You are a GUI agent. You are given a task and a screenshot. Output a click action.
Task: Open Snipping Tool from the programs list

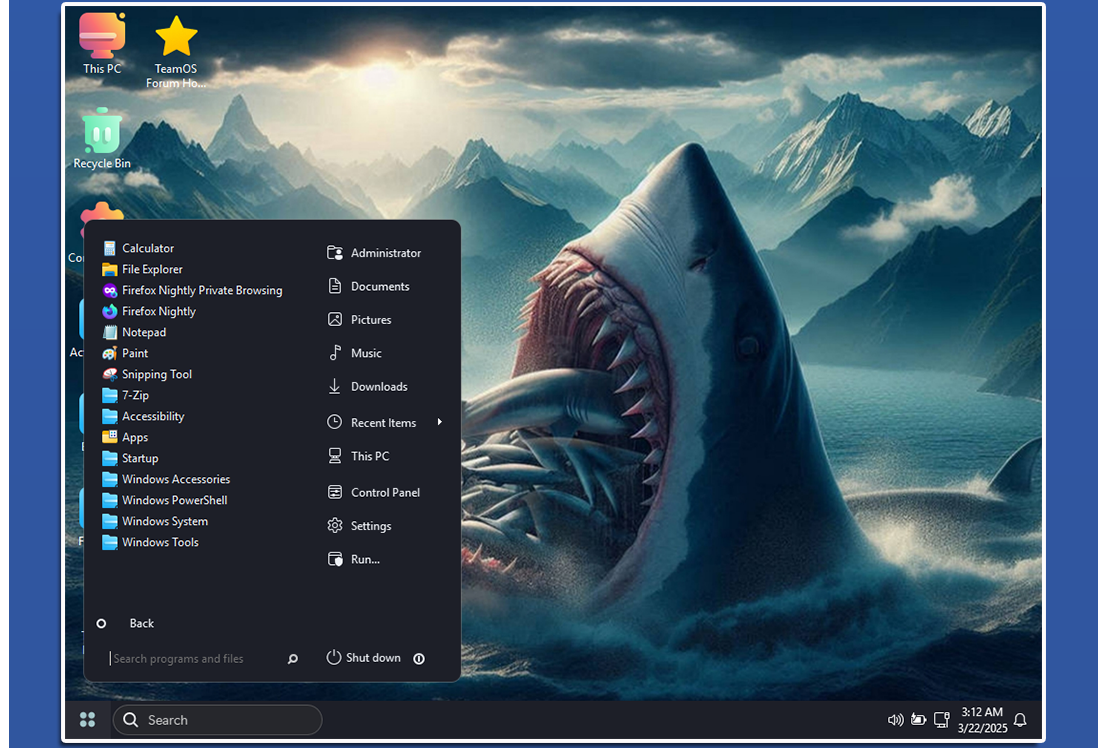point(147,375)
